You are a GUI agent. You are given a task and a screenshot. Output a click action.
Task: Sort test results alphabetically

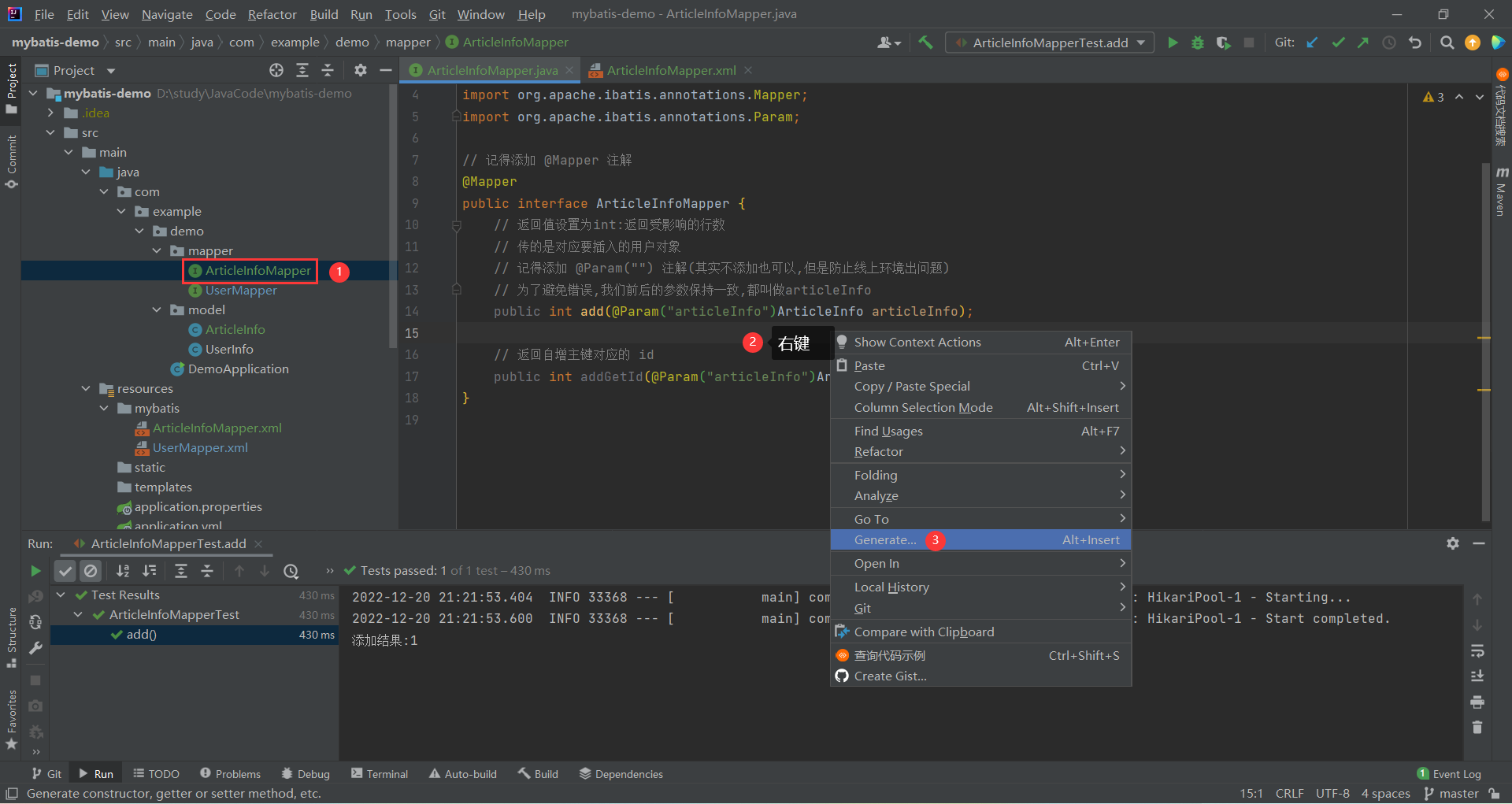(123, 571)
